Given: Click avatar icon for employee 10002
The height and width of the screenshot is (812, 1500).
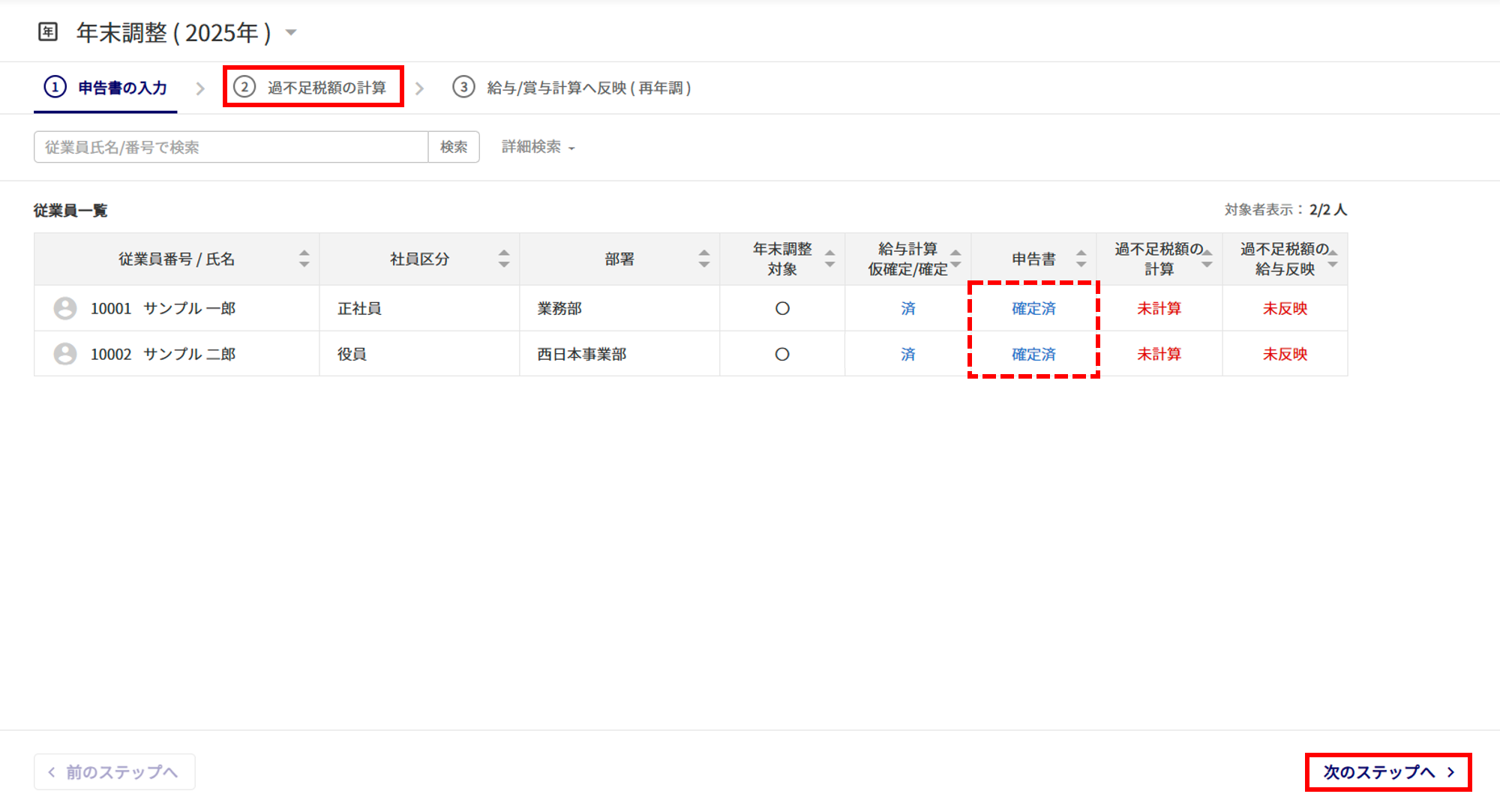Looking at the screenshot, I should pos(65,354).
